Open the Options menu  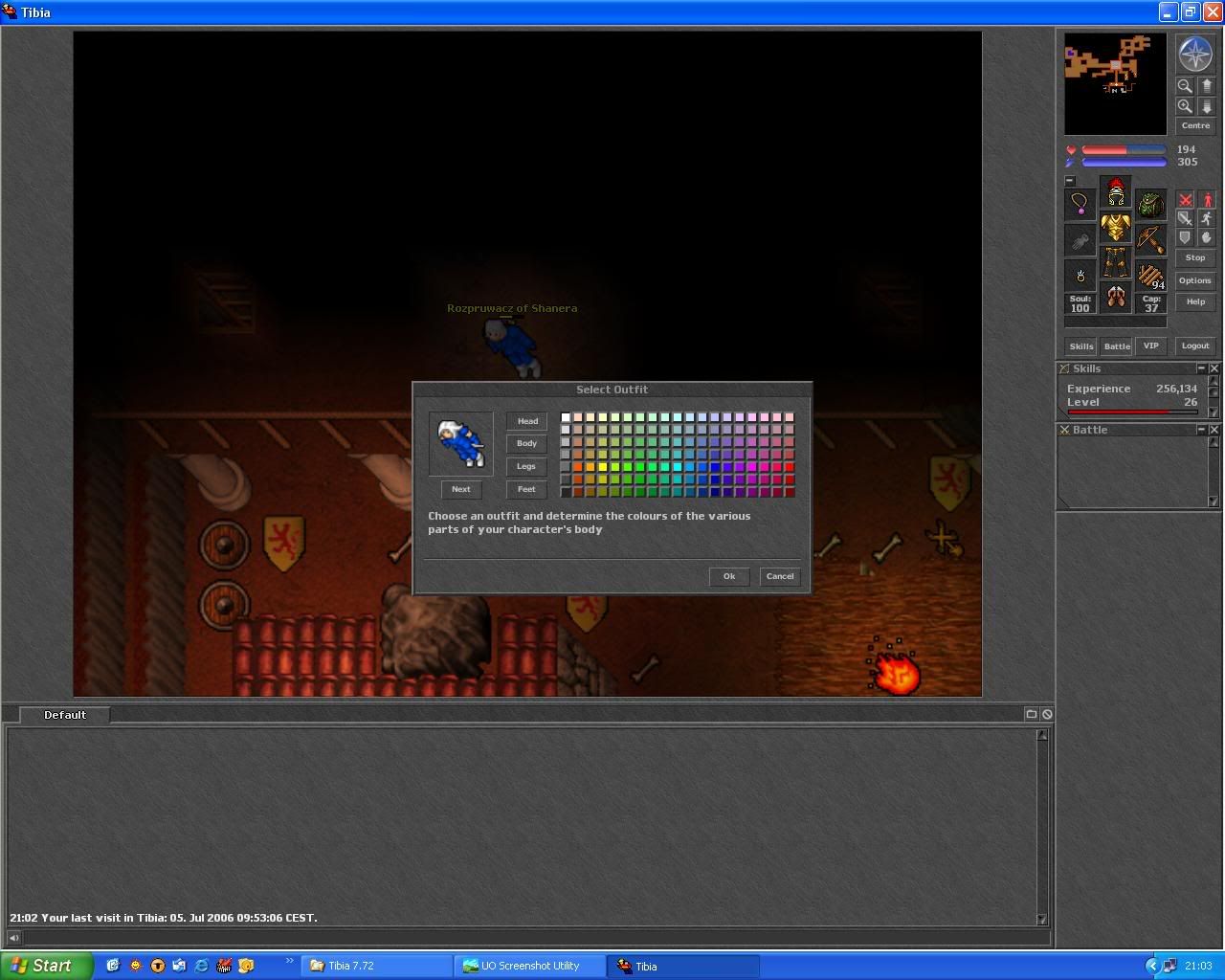pos(1195,281)
